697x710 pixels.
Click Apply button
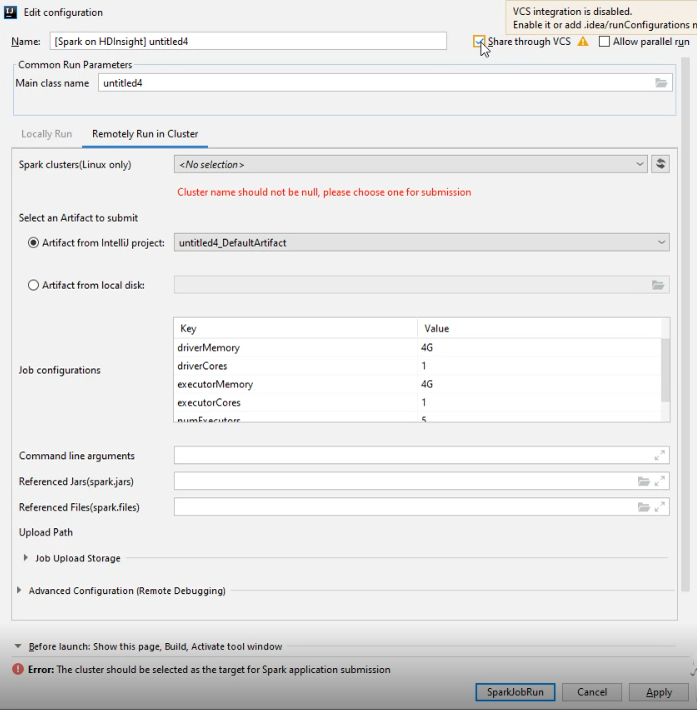point(659,692)
